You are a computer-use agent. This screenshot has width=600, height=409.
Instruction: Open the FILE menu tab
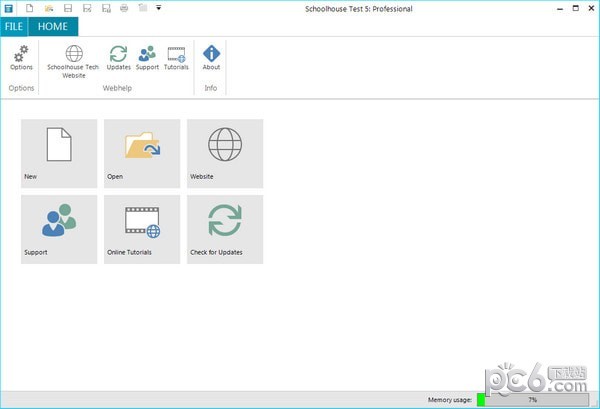pos(14,27)
